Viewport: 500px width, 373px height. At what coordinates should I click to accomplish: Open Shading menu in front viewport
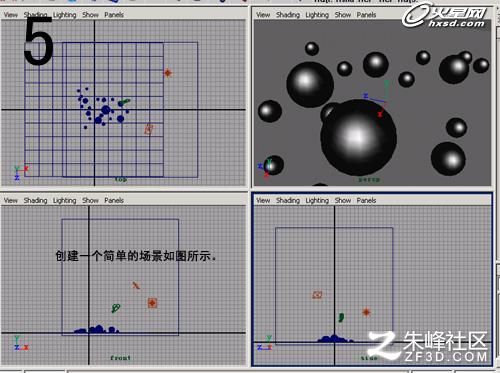(35, 200)
